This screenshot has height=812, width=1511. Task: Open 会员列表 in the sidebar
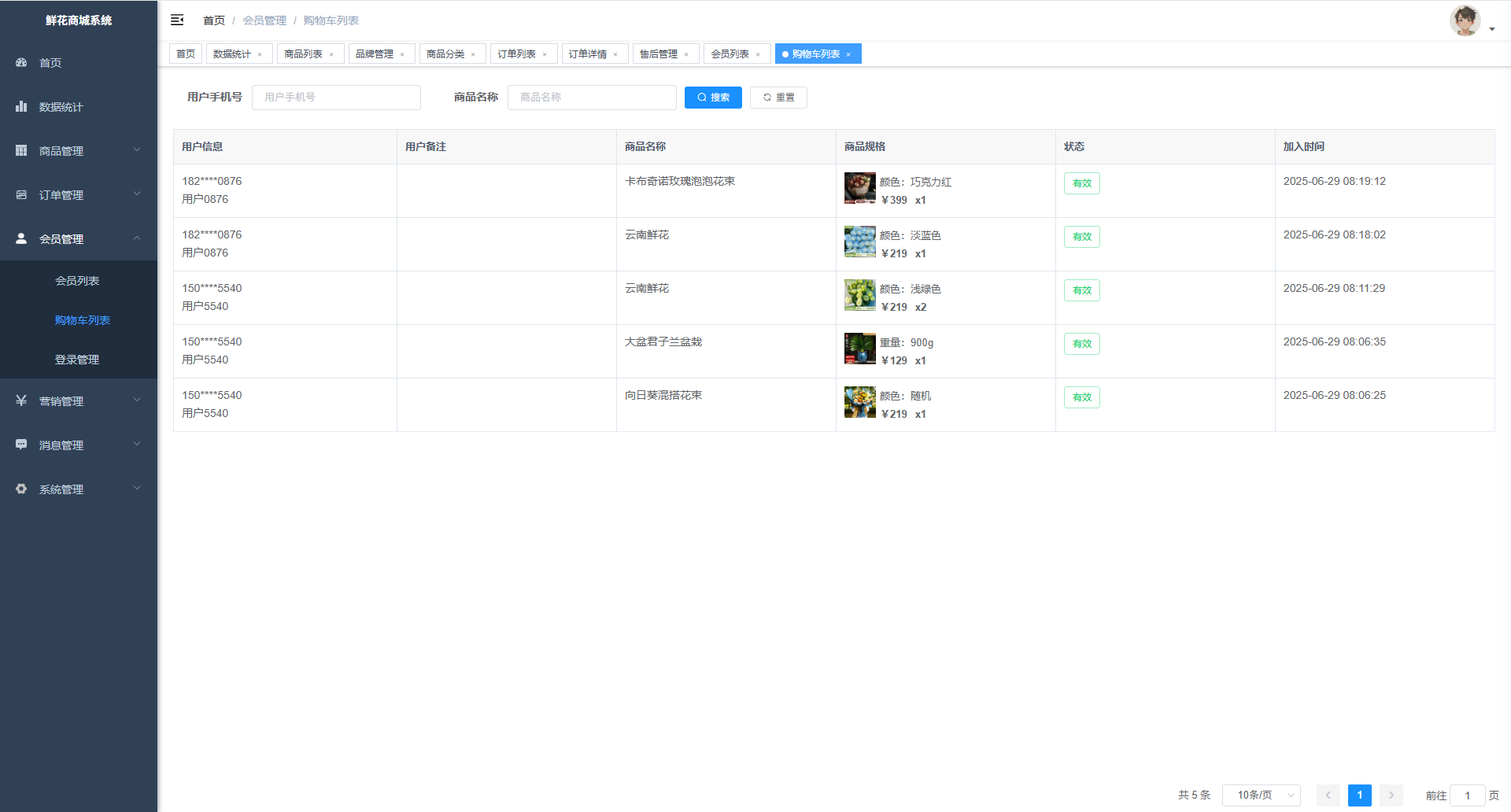77,281
